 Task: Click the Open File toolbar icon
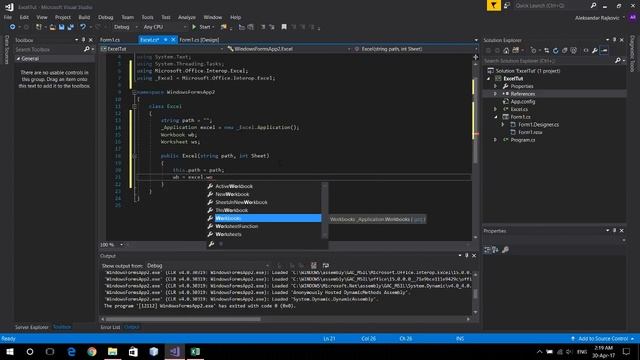point(53,27)
